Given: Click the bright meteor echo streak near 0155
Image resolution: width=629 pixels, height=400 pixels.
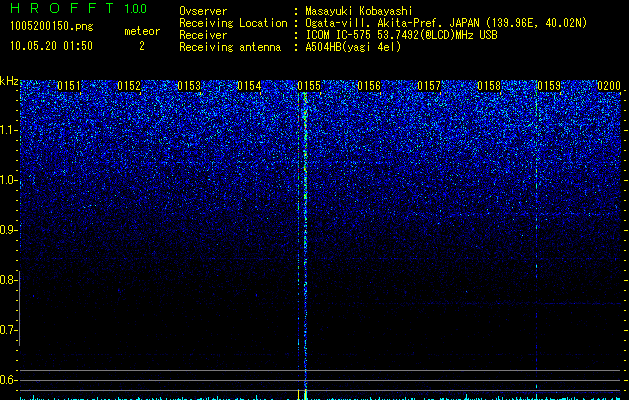Looking at the screenshot, I should 305,241.
